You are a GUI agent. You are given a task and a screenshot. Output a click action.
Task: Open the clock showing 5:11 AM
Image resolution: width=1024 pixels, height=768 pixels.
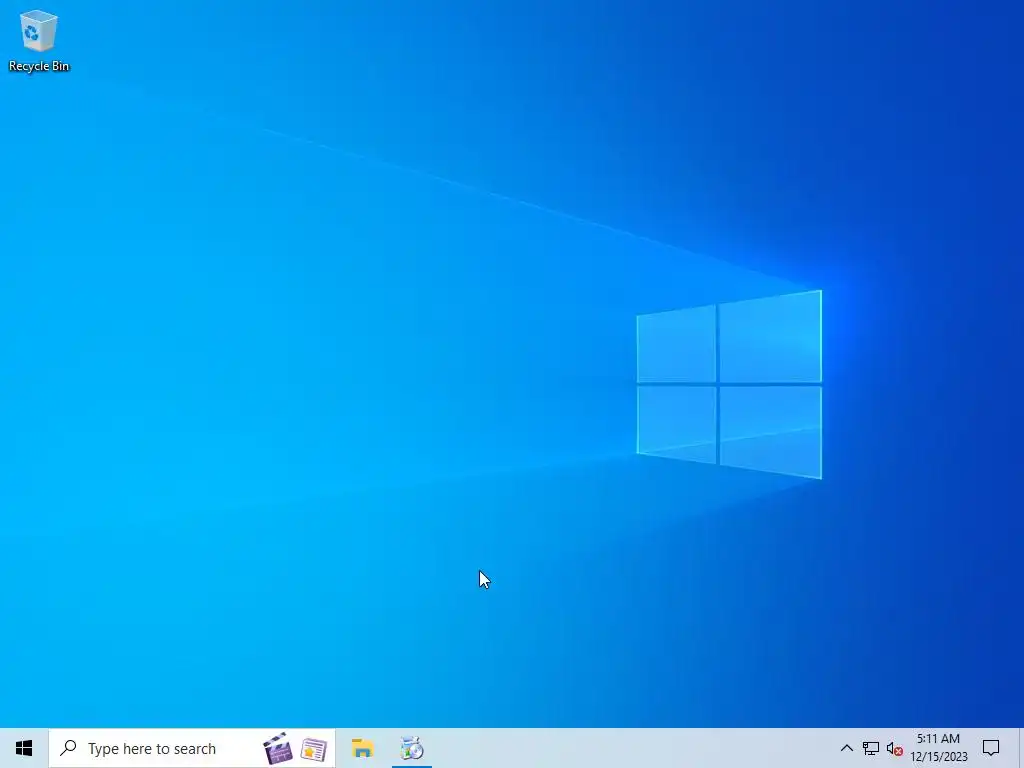click(939, 748)
